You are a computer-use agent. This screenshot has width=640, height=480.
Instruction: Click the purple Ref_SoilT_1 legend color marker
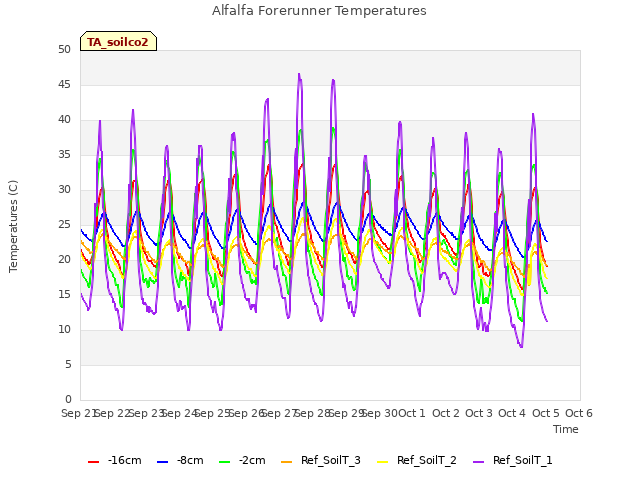pos(478,462)
